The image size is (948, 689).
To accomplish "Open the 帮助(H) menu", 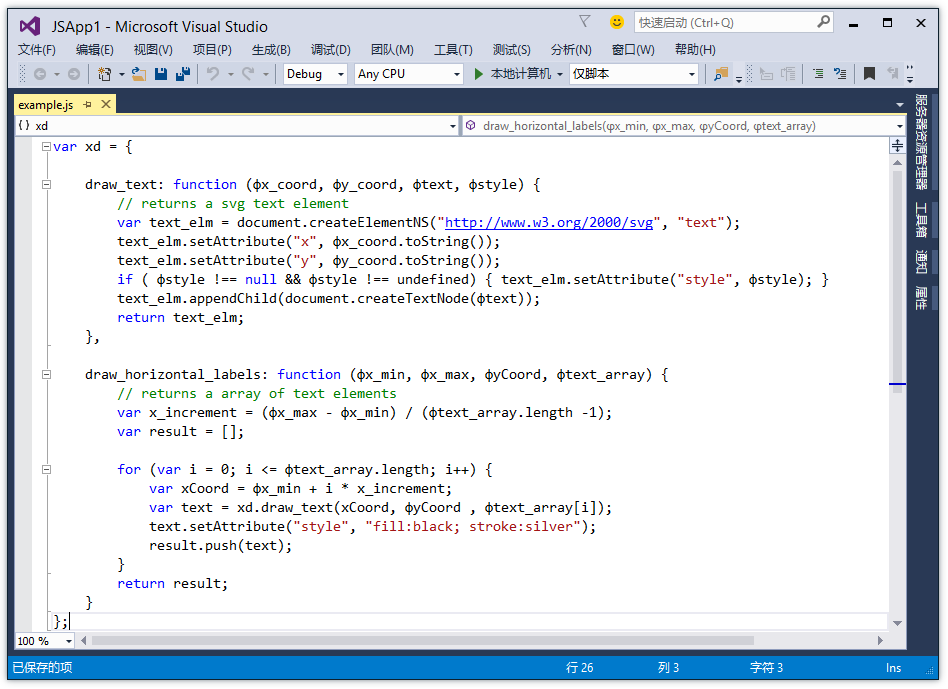I will [695, 50].
